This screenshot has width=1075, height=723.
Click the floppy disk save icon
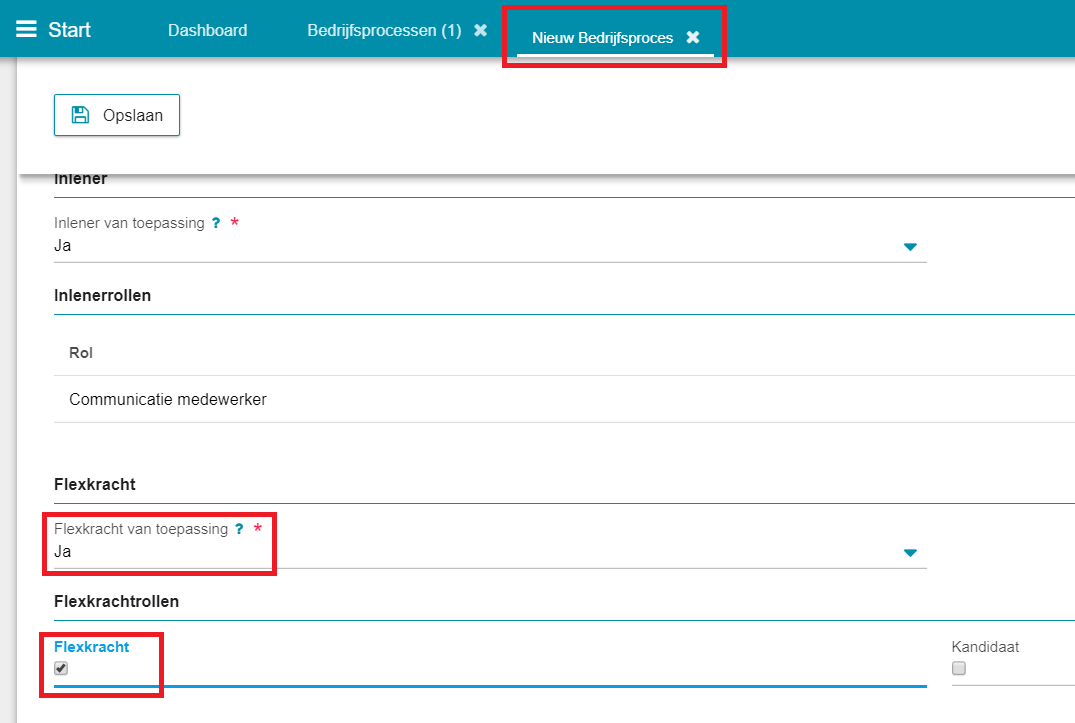point(80,114)
